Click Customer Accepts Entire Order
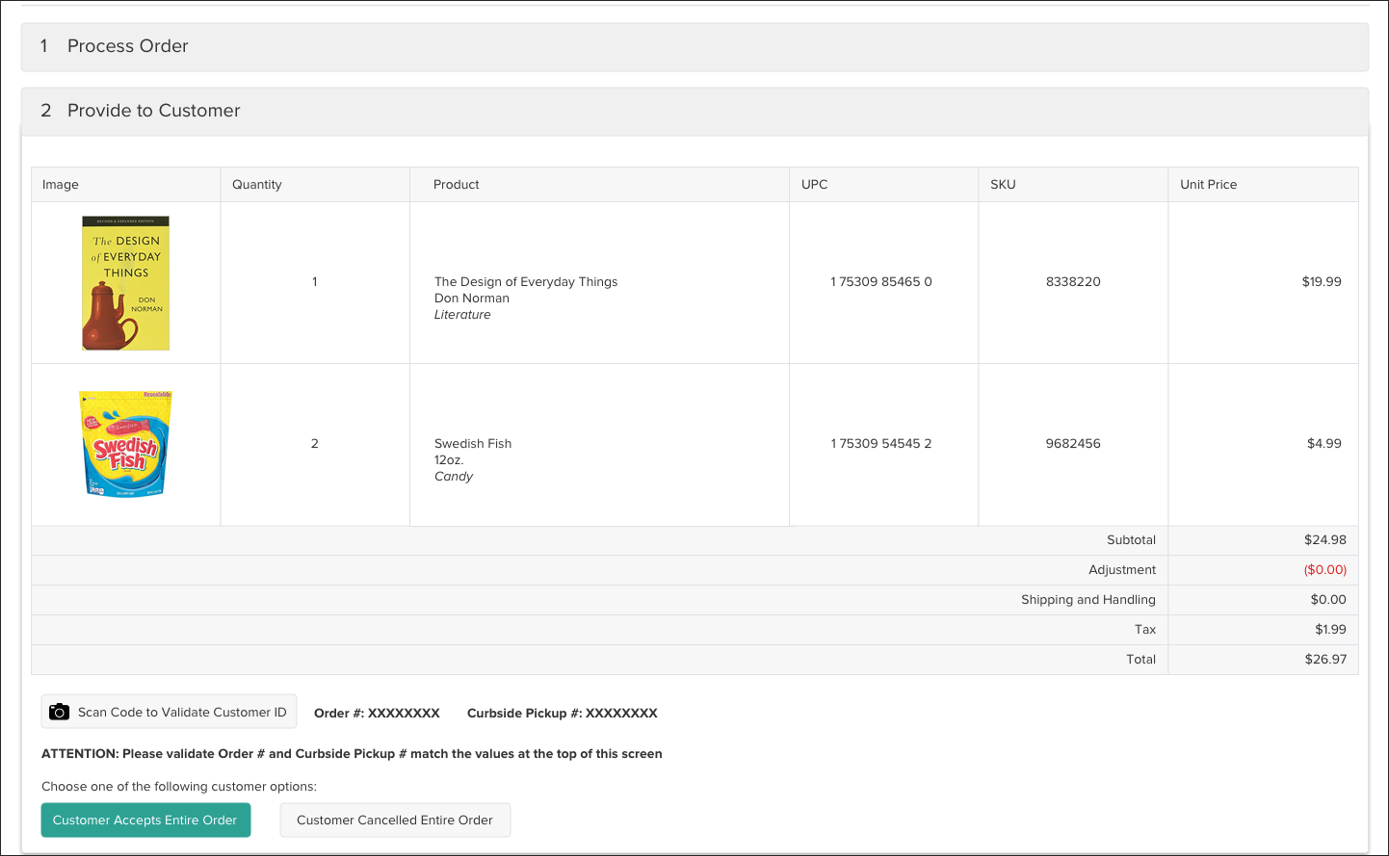This screenshot has height=856, width=1389. [x=145, y=820]
